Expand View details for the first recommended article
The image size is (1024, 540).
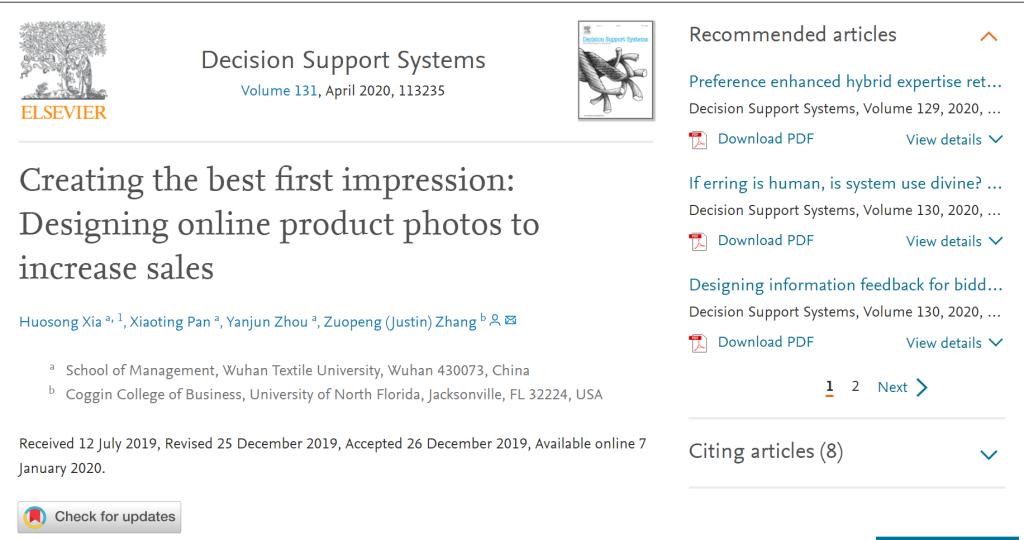tap(953, 140)
